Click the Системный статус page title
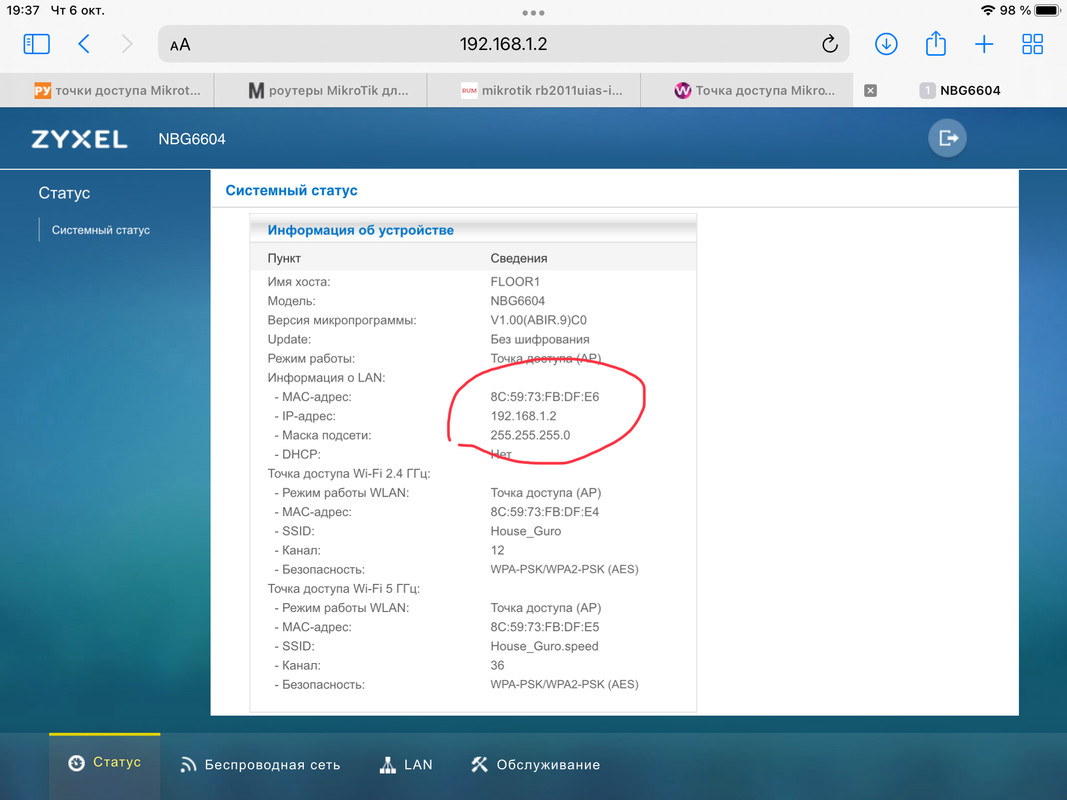Viewport: 1067px width, 800px height. coord(291,190)
